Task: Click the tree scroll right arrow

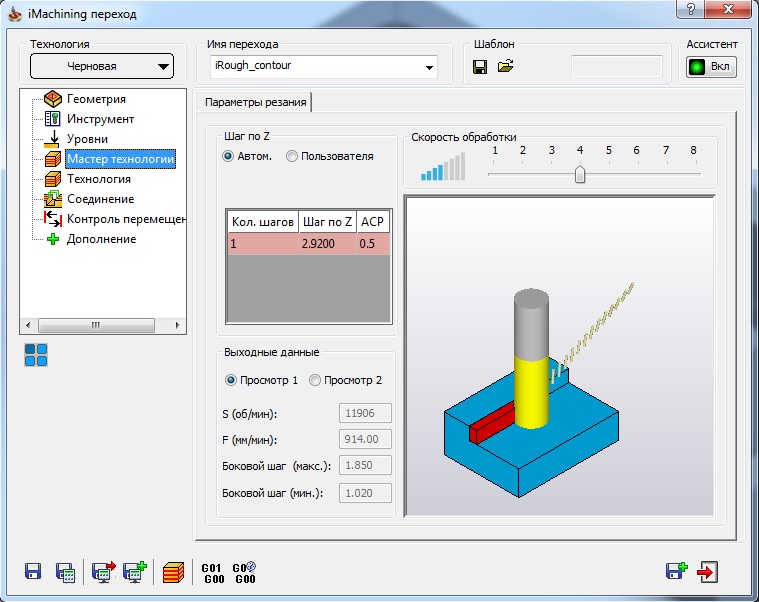Action: (177, 325)
